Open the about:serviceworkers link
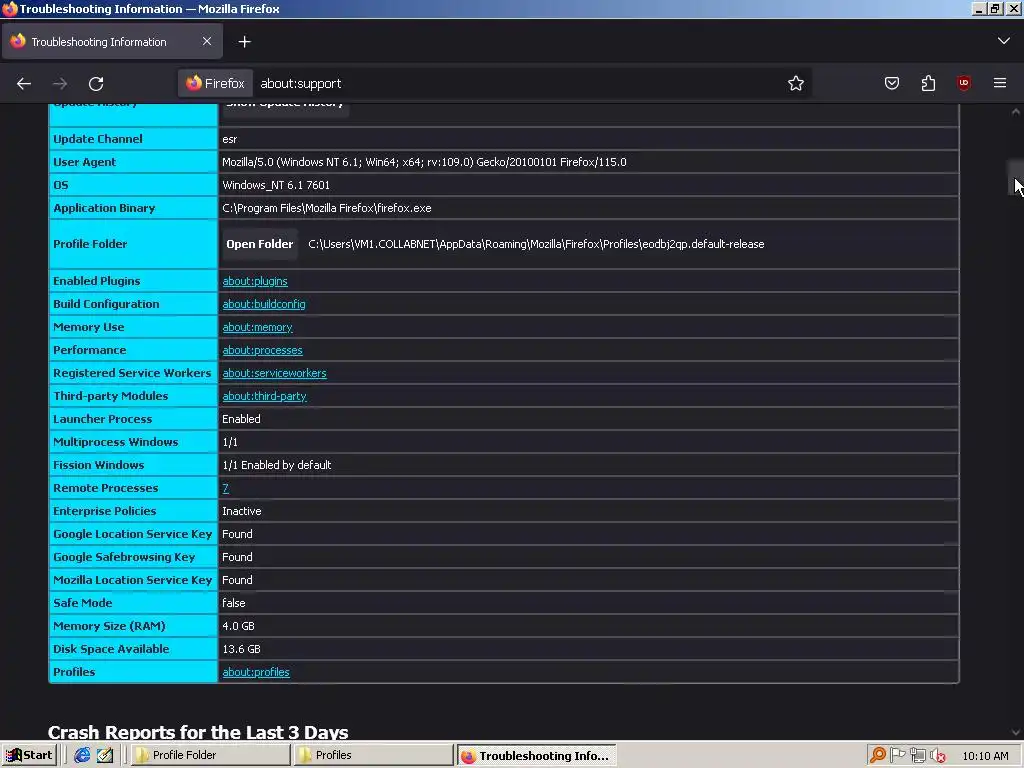This screenshot has width=1024, height=768. (x=274, y=373)
